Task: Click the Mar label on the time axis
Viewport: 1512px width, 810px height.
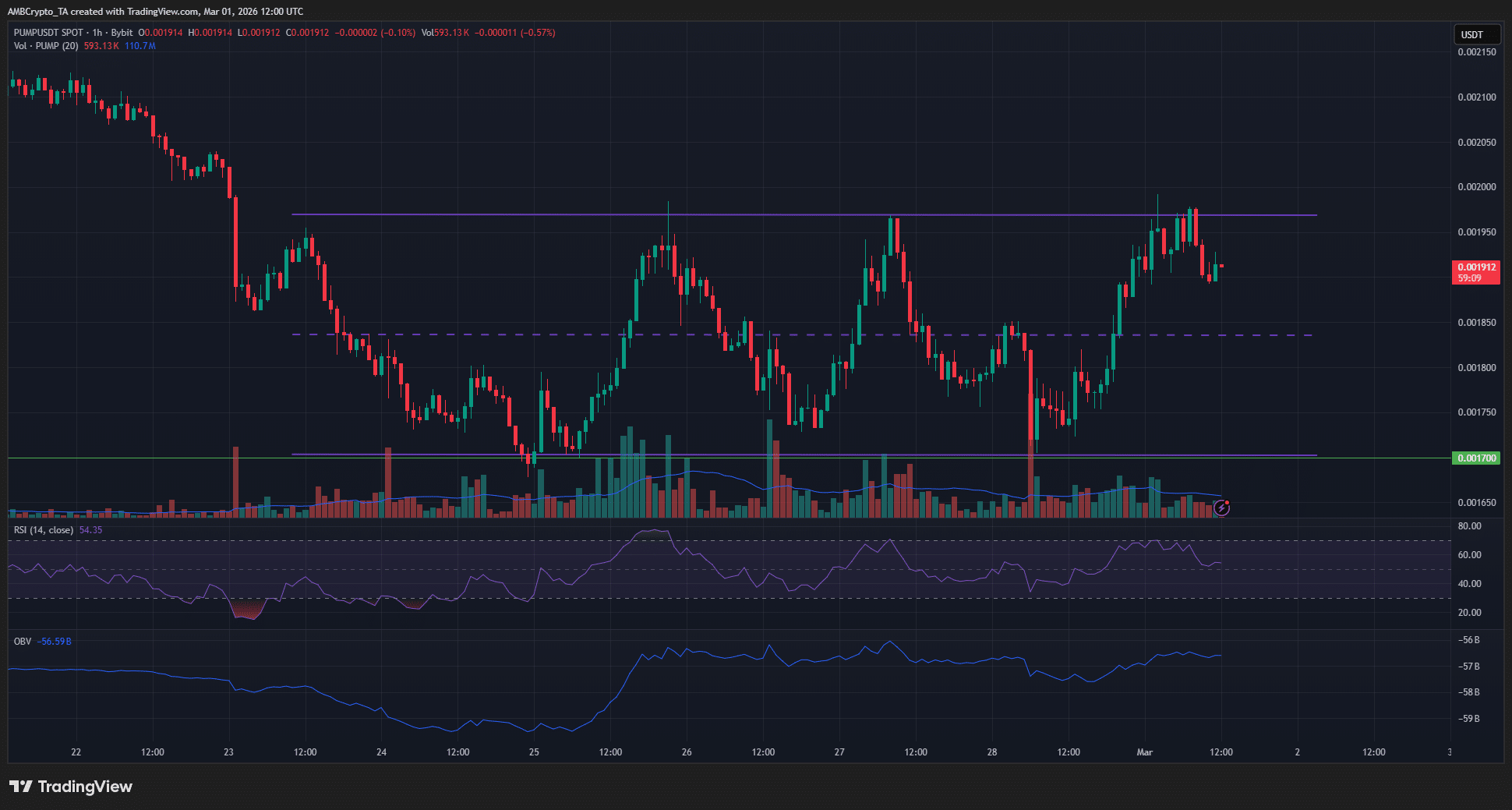Action: tap(1144, 753)
